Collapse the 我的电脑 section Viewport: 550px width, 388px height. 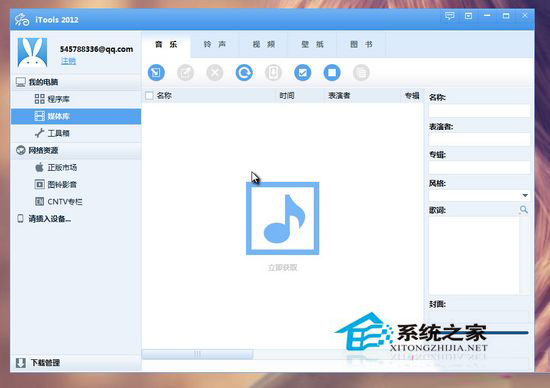tap(76, 82)
